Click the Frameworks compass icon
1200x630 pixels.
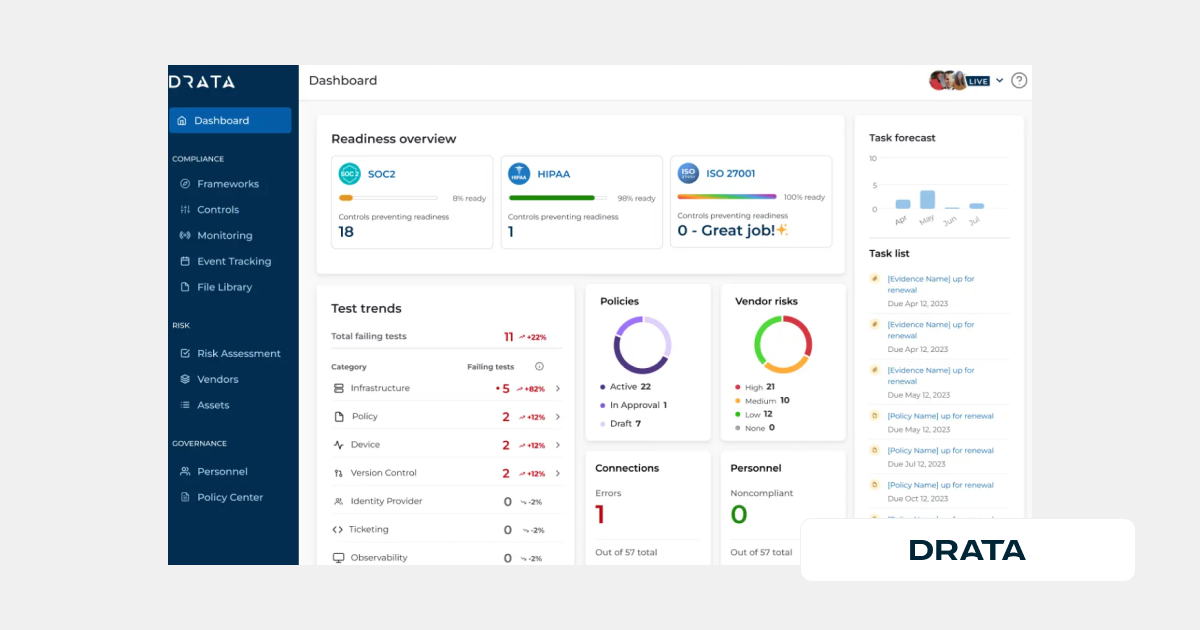pyautogui.click(x=185, y=184)
